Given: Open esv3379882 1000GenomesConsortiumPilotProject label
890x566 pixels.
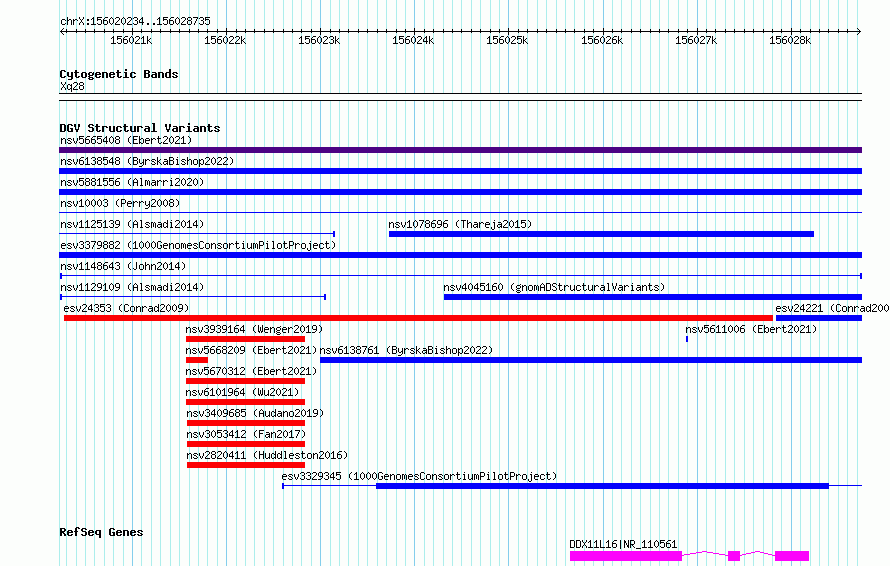Looking at the screenshot, I should click(198, 245).
